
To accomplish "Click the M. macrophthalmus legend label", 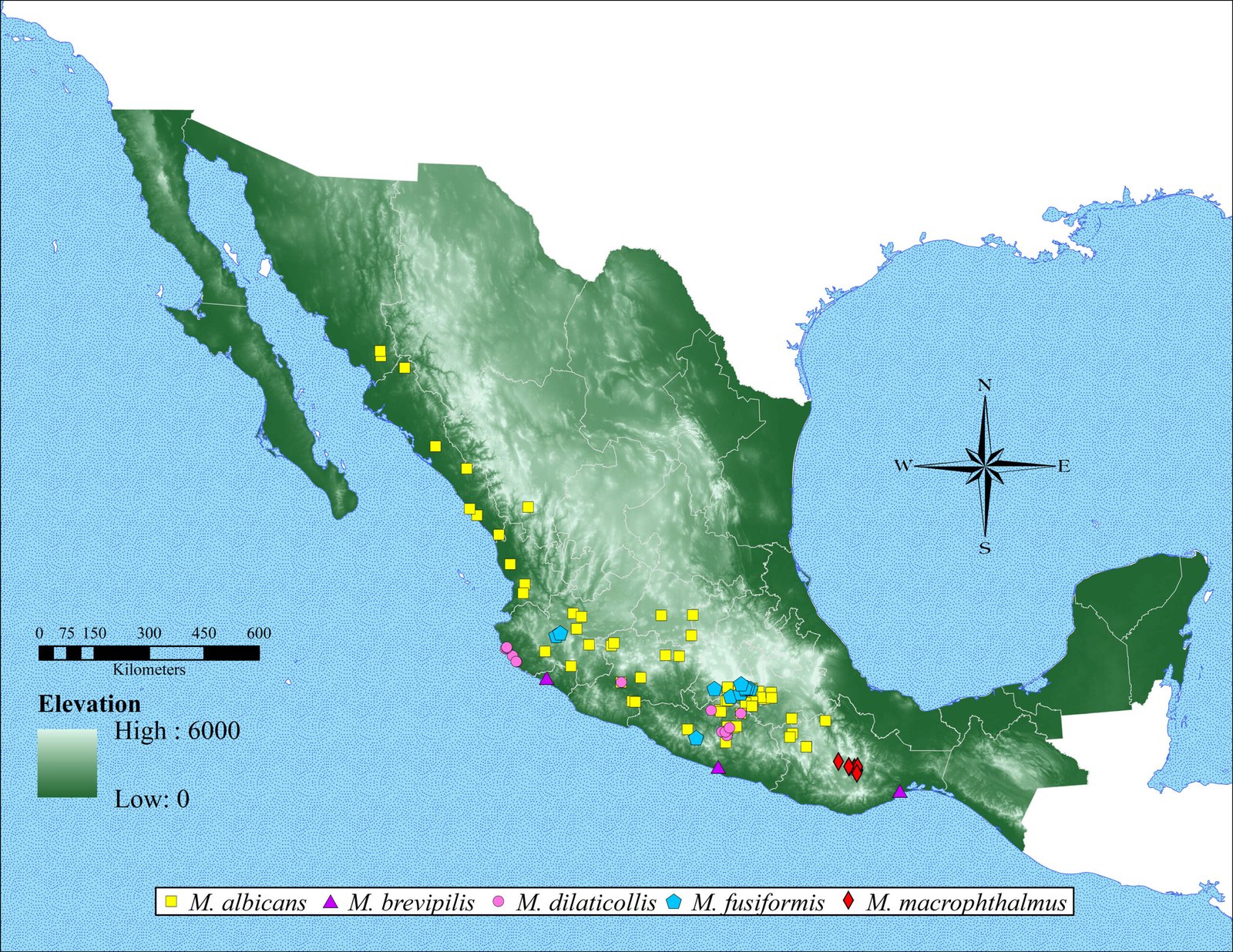I will click(x=966, y=902).
